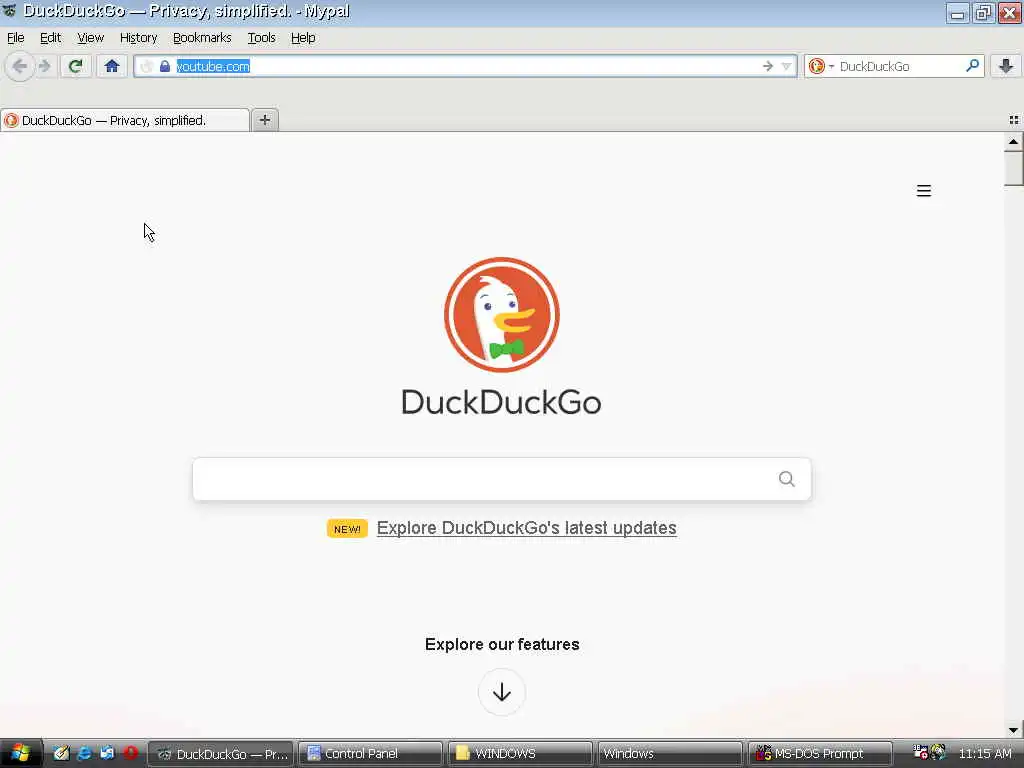Launch Internet Explorer from quick launch
This screenshot has height=768, width=1024.
coord(84,753)
